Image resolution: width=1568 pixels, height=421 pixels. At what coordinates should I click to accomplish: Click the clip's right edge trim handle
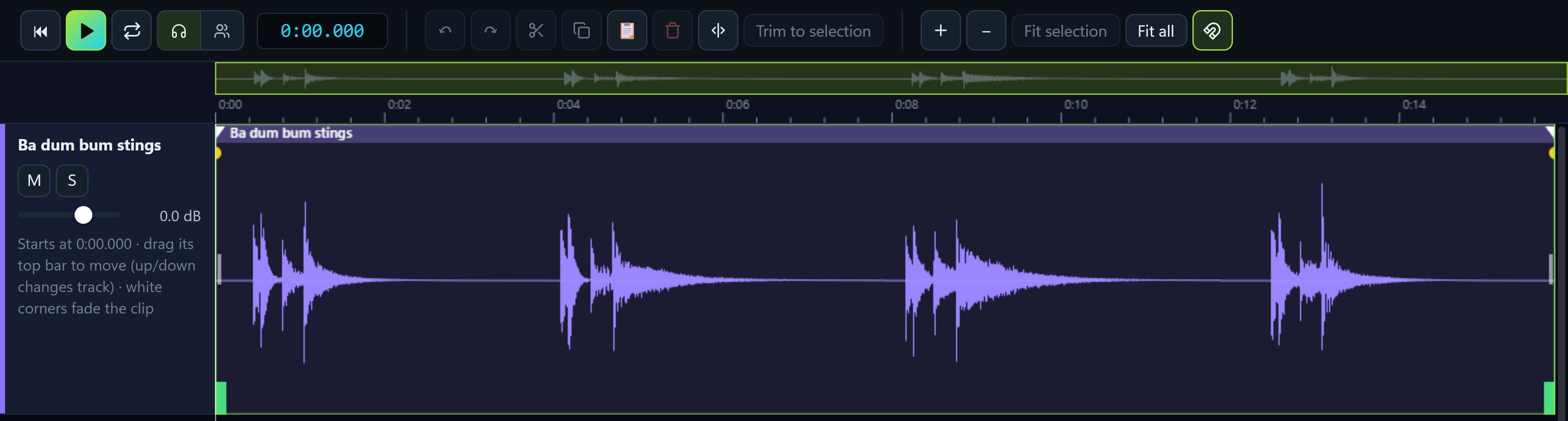[x=1551, y=269]
